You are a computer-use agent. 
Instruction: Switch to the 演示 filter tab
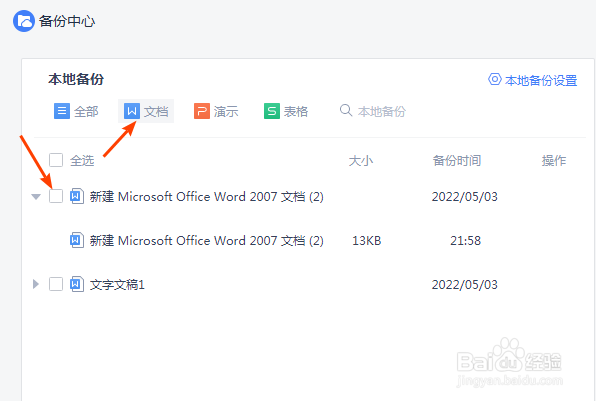pos(216,111)
